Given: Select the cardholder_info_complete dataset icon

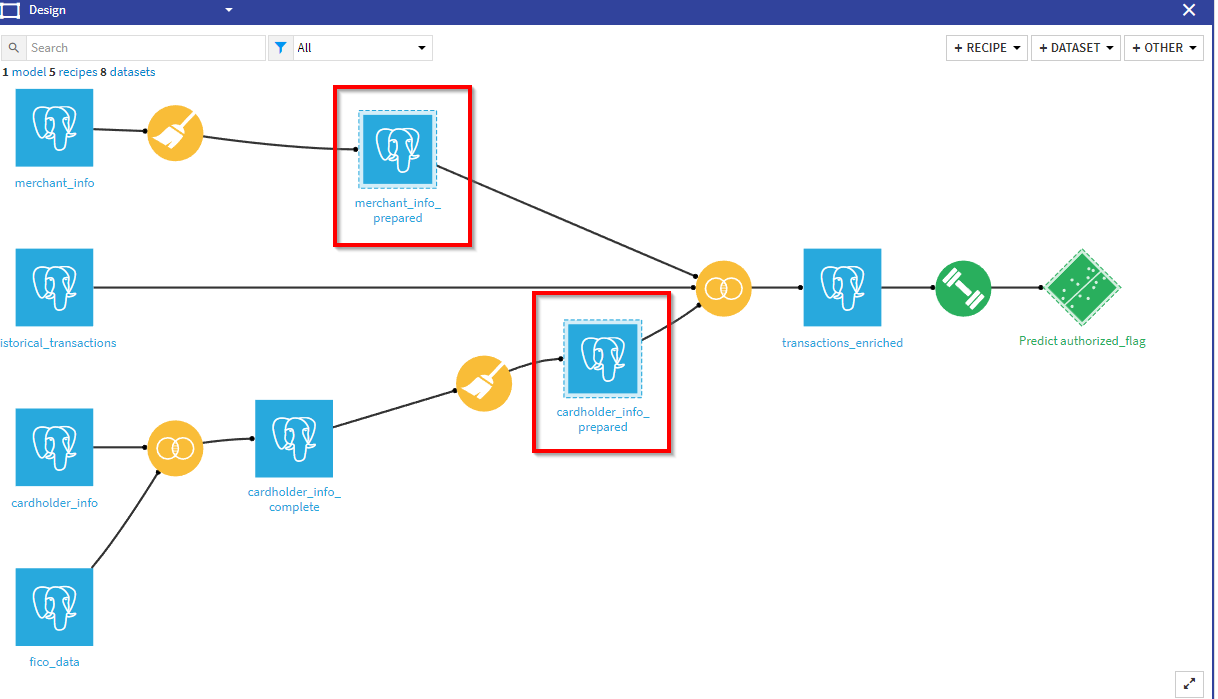Looking at the screenshot, I should tap(294, 439).
